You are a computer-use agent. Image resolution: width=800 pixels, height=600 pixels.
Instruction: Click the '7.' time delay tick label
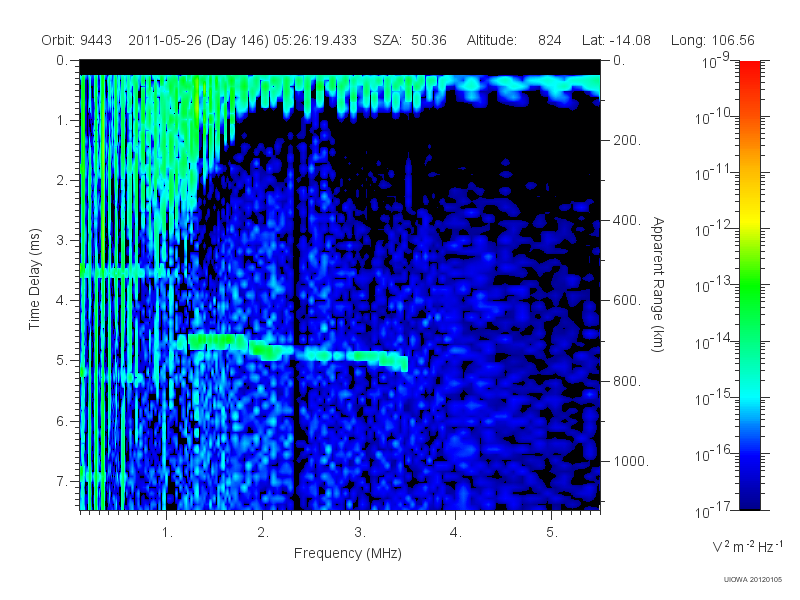click(x=62, y=481)
